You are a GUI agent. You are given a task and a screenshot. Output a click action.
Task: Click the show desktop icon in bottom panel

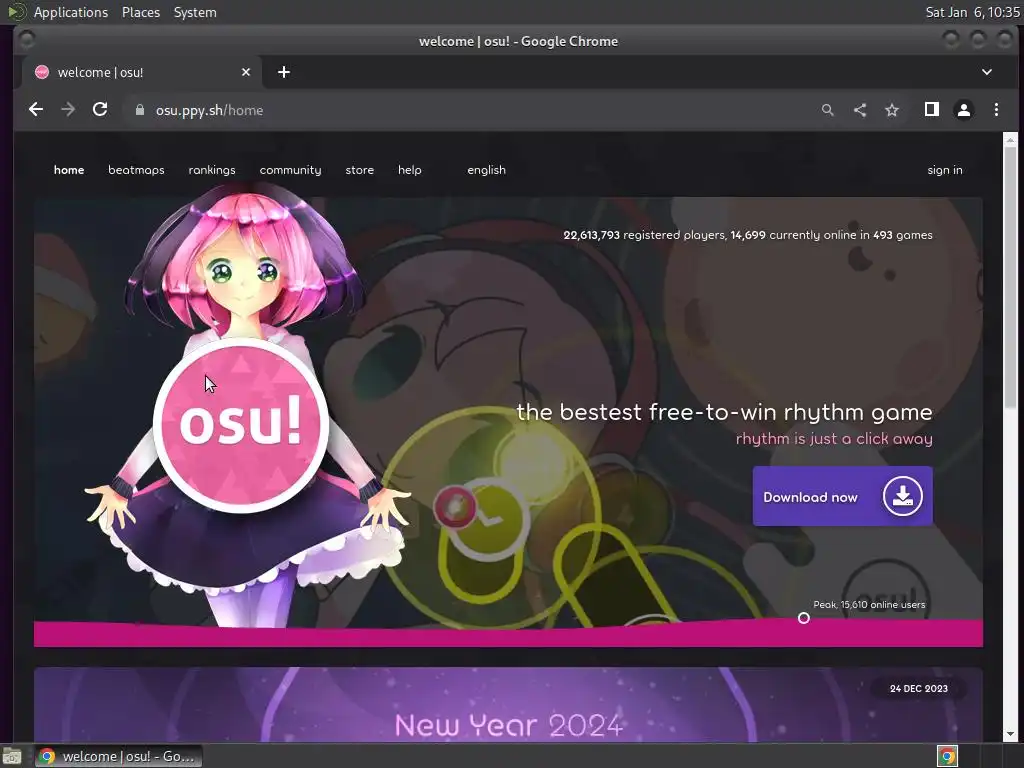(x=11, y=756)
